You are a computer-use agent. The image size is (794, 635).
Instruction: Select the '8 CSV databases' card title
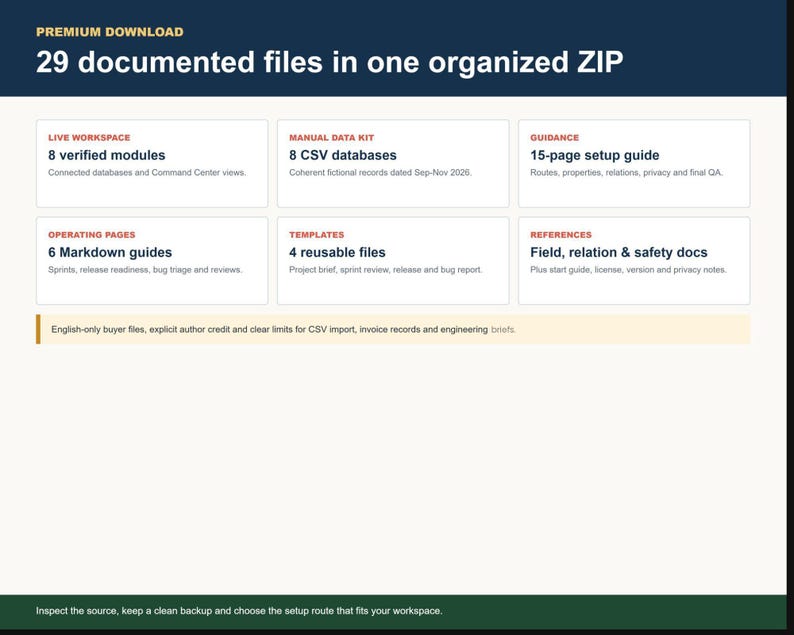[343, 155]
